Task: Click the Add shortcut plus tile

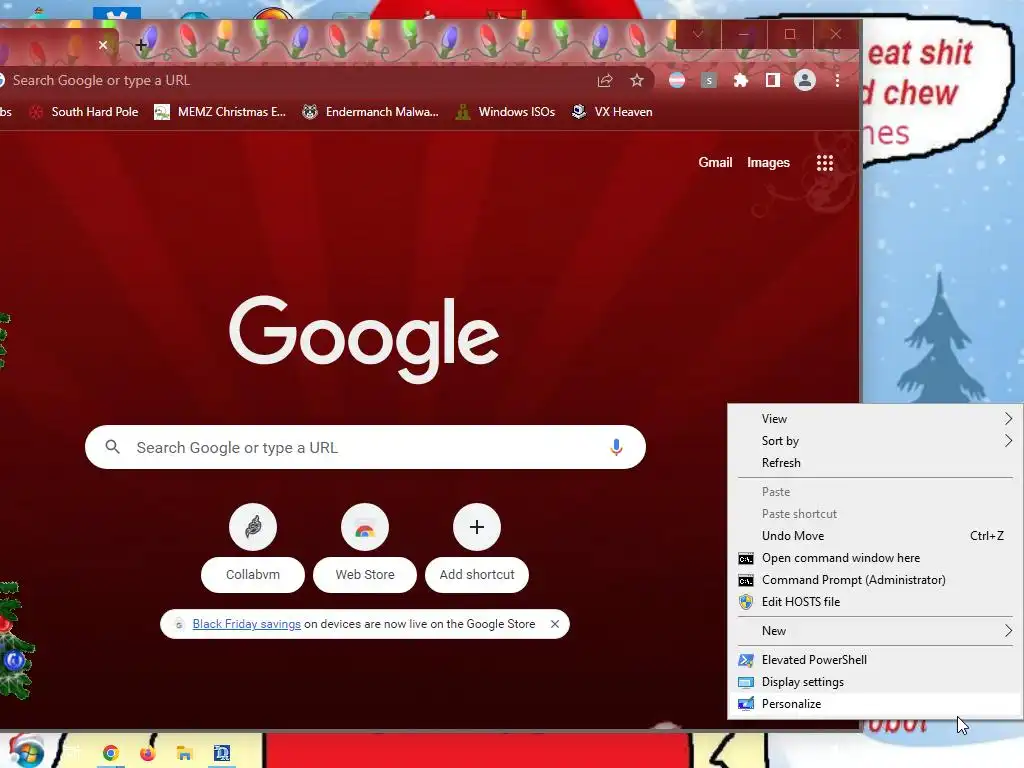Action: [x=477, y=548]
